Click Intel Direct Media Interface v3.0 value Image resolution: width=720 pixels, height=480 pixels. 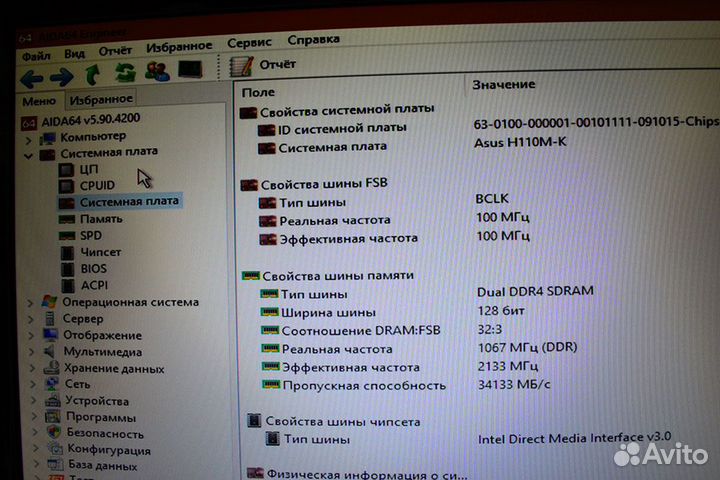pos(574,438)
